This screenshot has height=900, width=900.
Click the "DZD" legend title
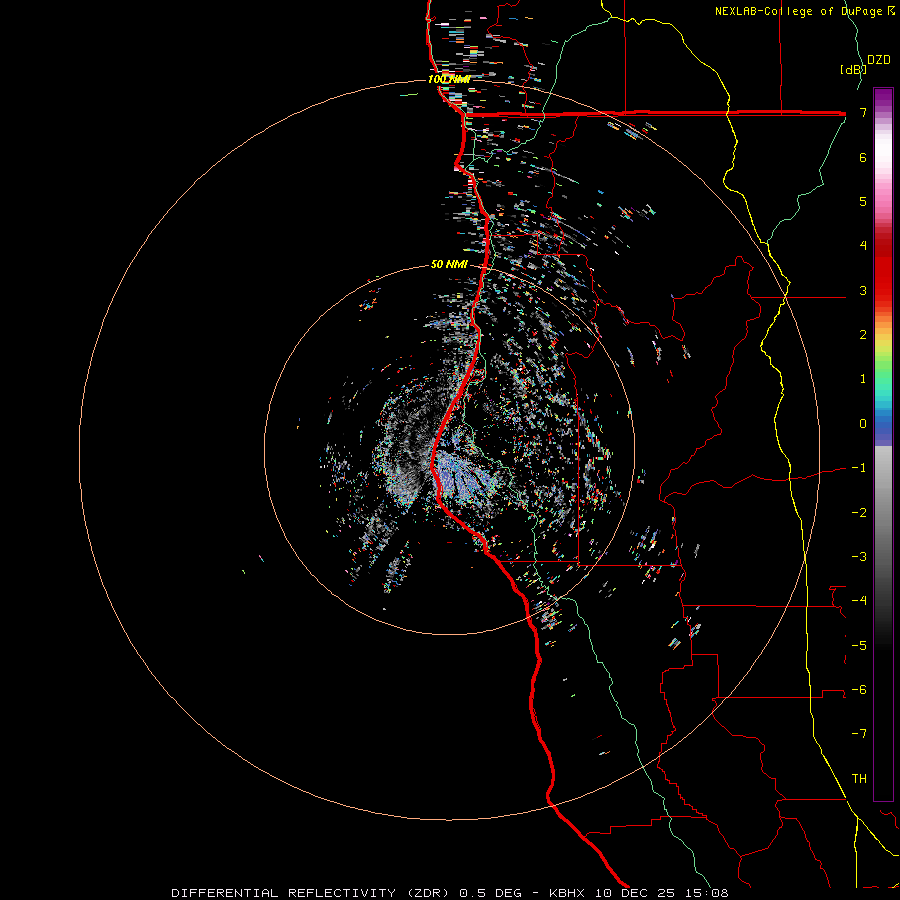click(879, 60)
